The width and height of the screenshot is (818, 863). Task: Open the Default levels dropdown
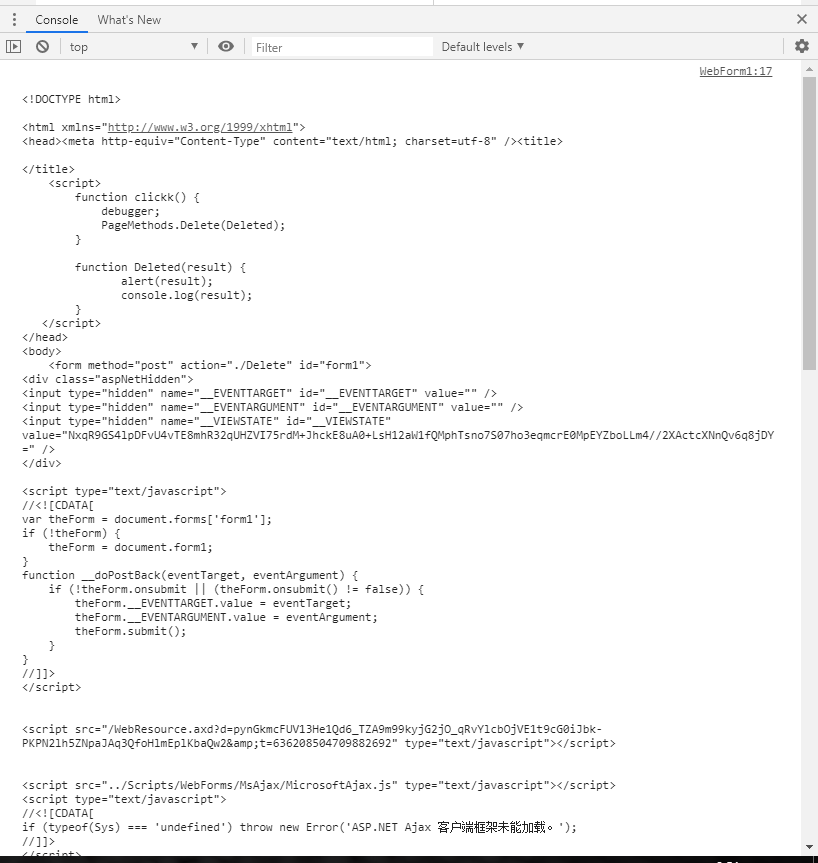(482, 47)
